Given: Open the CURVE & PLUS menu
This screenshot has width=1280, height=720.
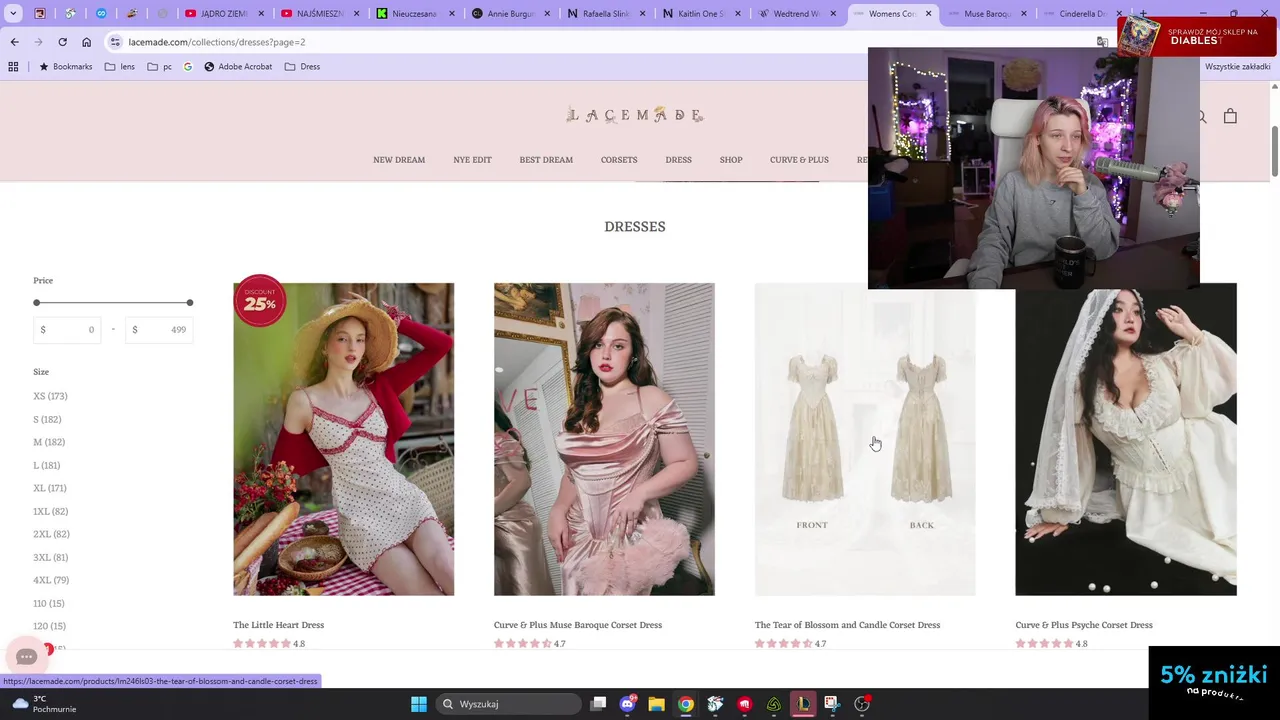Looking at the screenshot, I should [x=799, y=160].
